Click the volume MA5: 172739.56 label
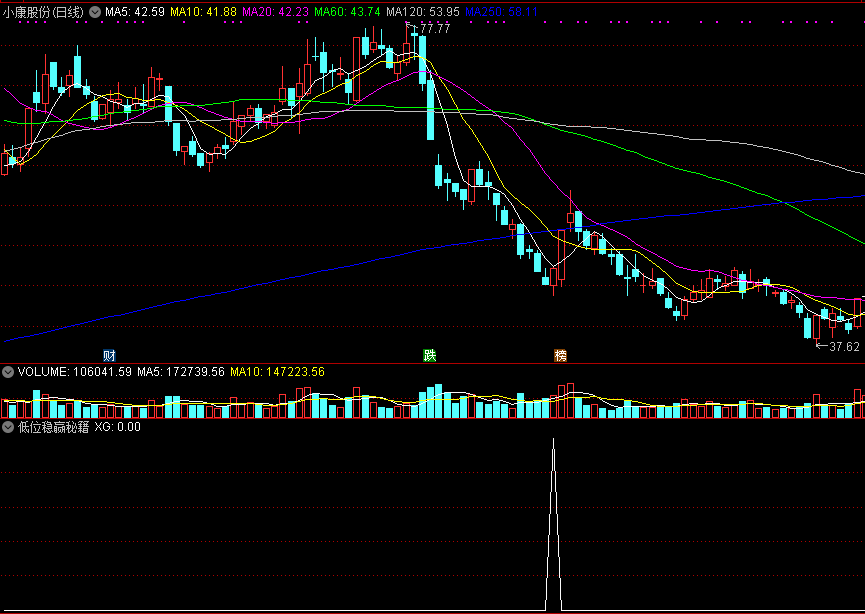This screenshot has height=614, width=865. [181, 372]
